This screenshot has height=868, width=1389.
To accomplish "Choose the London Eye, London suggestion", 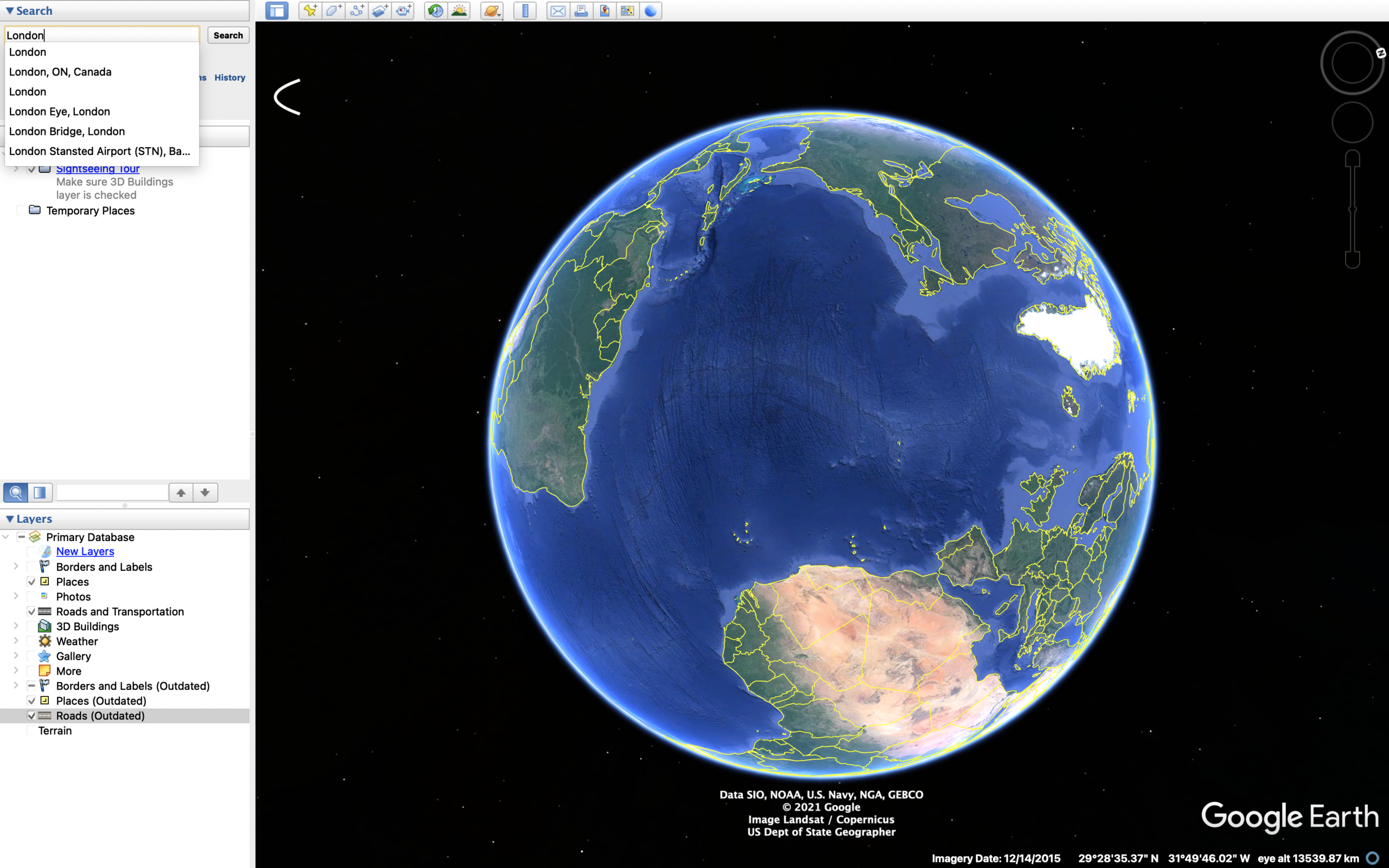I will (x=102, y=112).
